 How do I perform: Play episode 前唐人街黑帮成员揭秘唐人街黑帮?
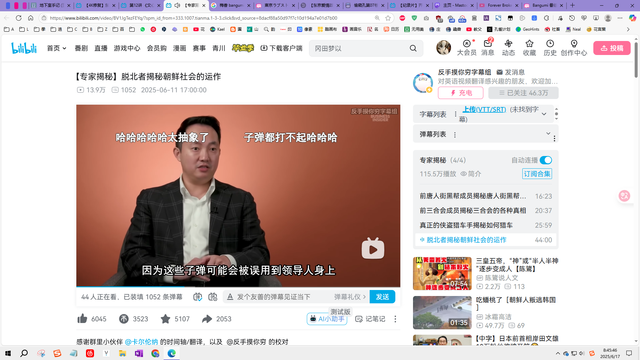(x=486, y=196)
